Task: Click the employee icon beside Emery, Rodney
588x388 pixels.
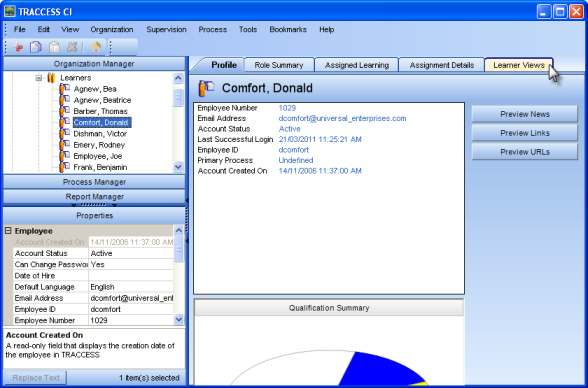Action: pyautogui.click(x=64, y=145)
